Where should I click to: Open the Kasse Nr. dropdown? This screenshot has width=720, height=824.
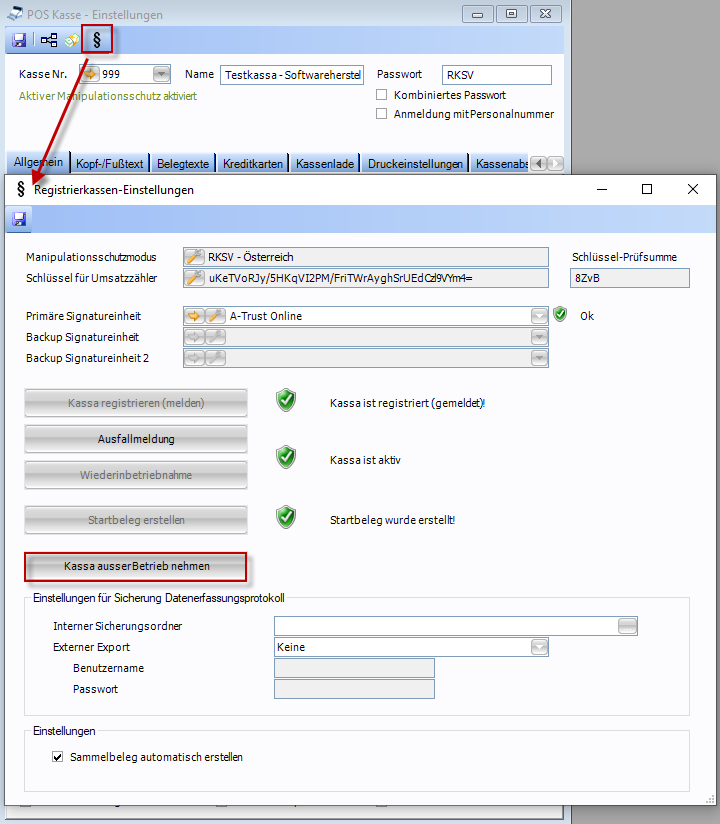161,74
